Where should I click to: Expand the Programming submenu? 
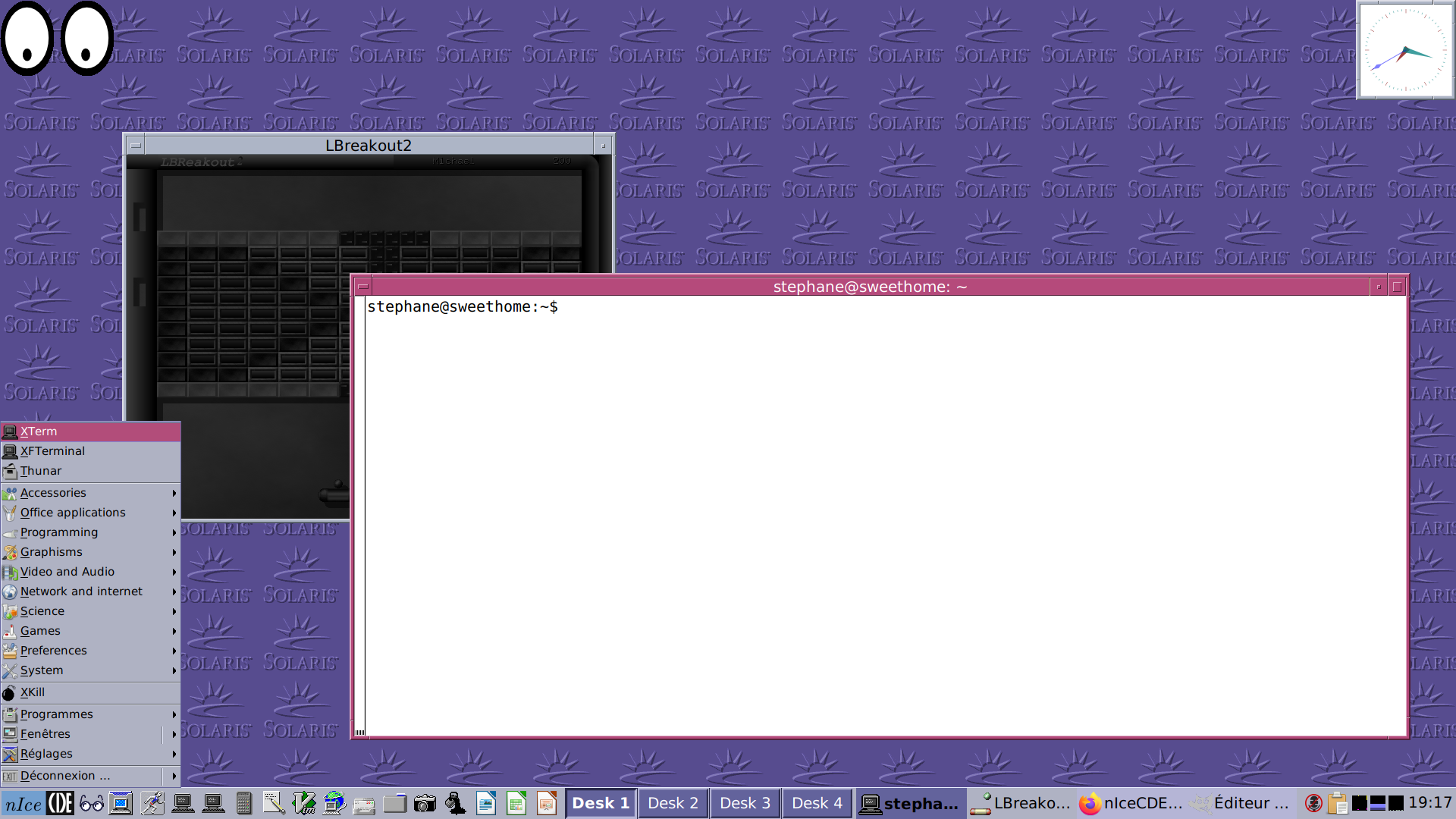(x=90, y=532)
